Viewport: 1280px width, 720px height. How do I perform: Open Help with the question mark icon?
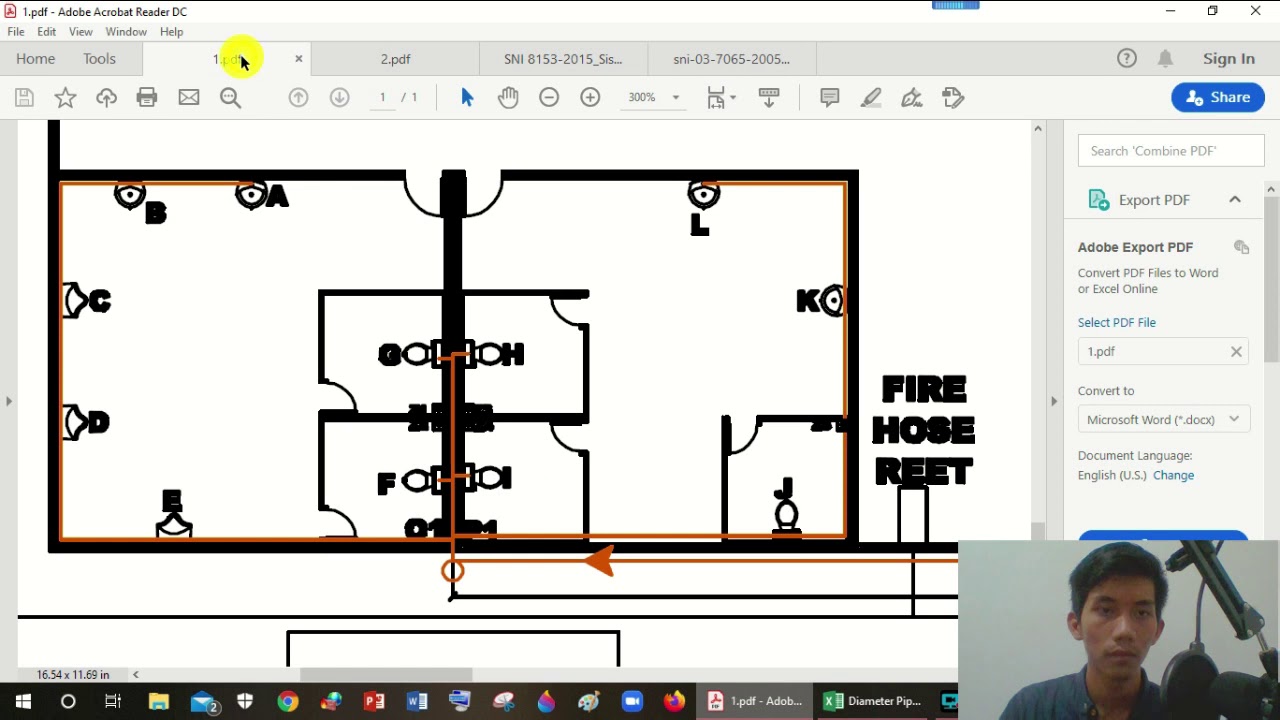[1127, 58]
